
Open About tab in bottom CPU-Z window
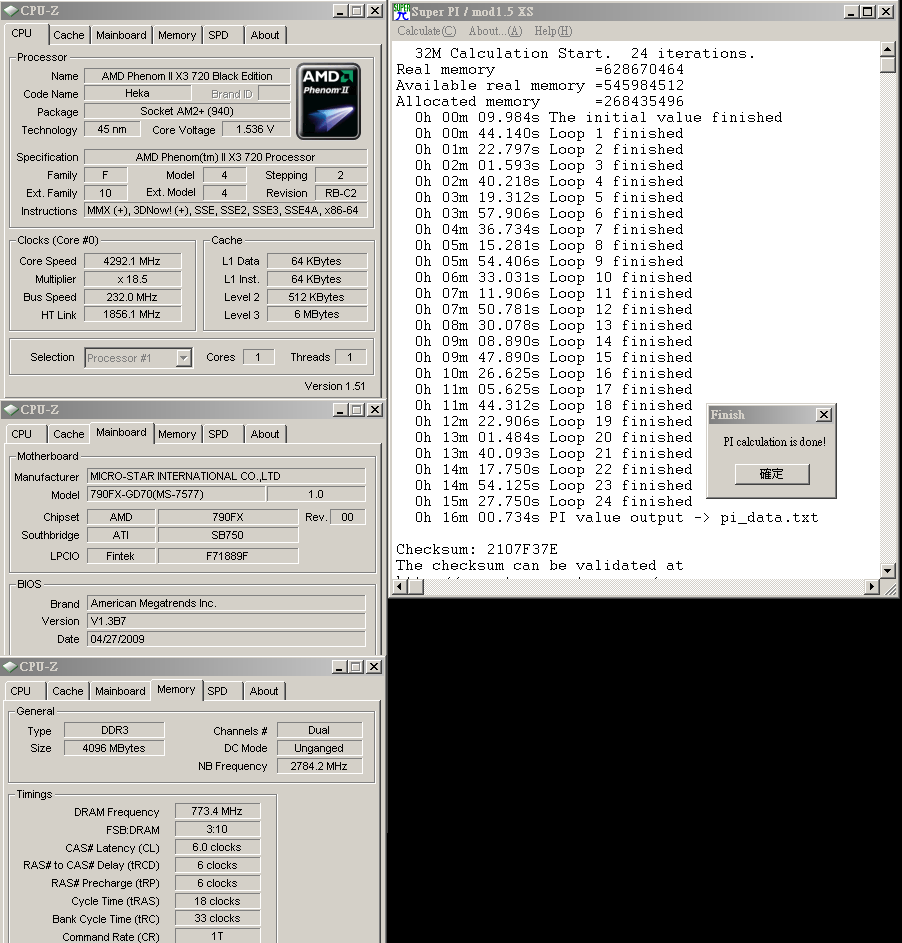tap(263, 691)
